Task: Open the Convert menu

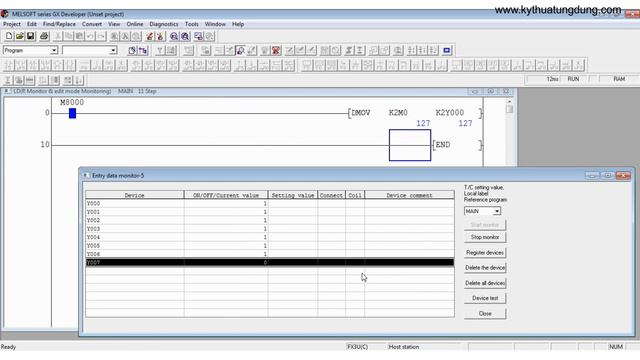Action: (x=92, y=24)
